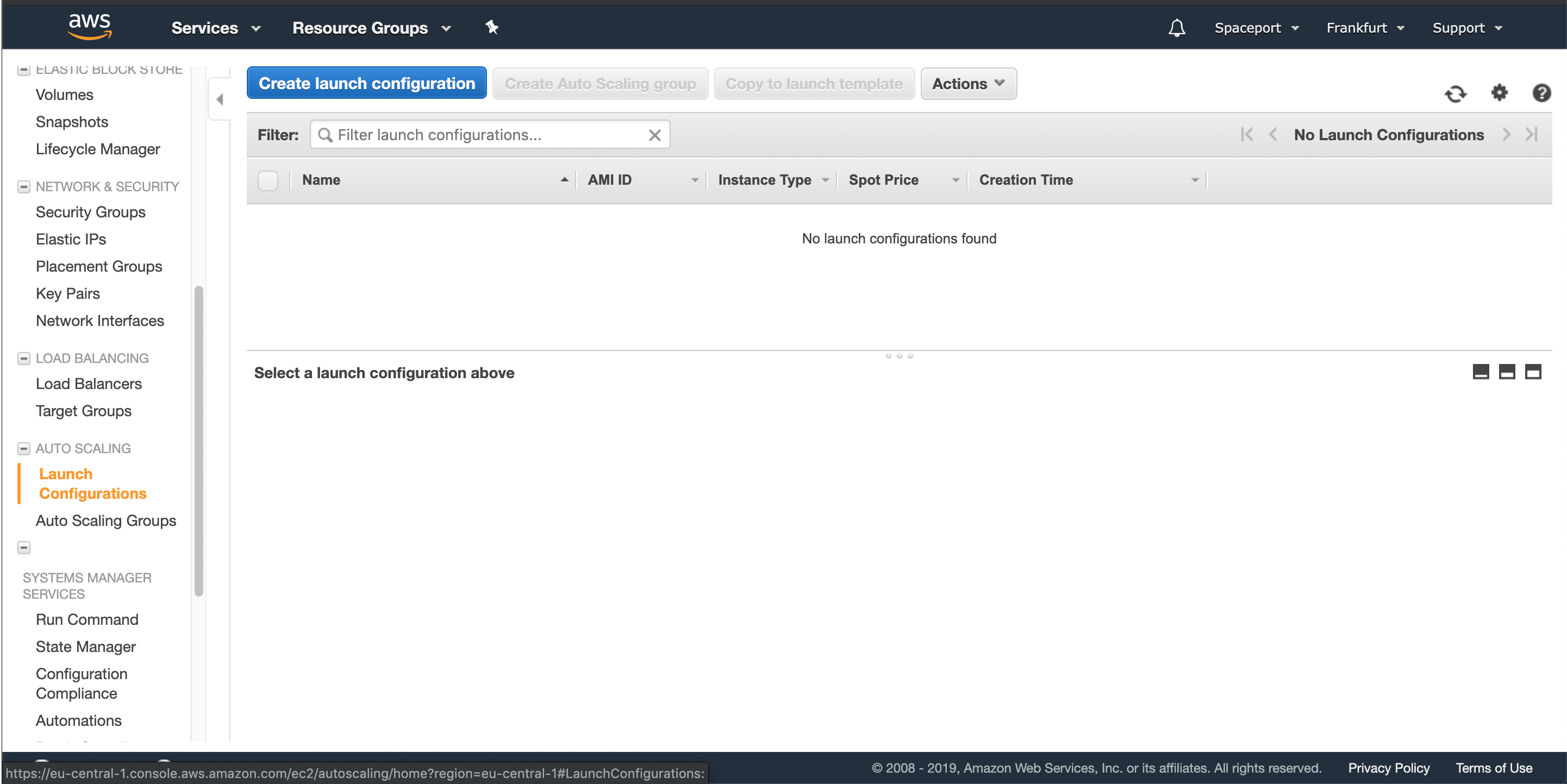Open Auto Scaling Groups in sidebar
The height and width of the screenshot is (784, 1567).
[106, 520]
